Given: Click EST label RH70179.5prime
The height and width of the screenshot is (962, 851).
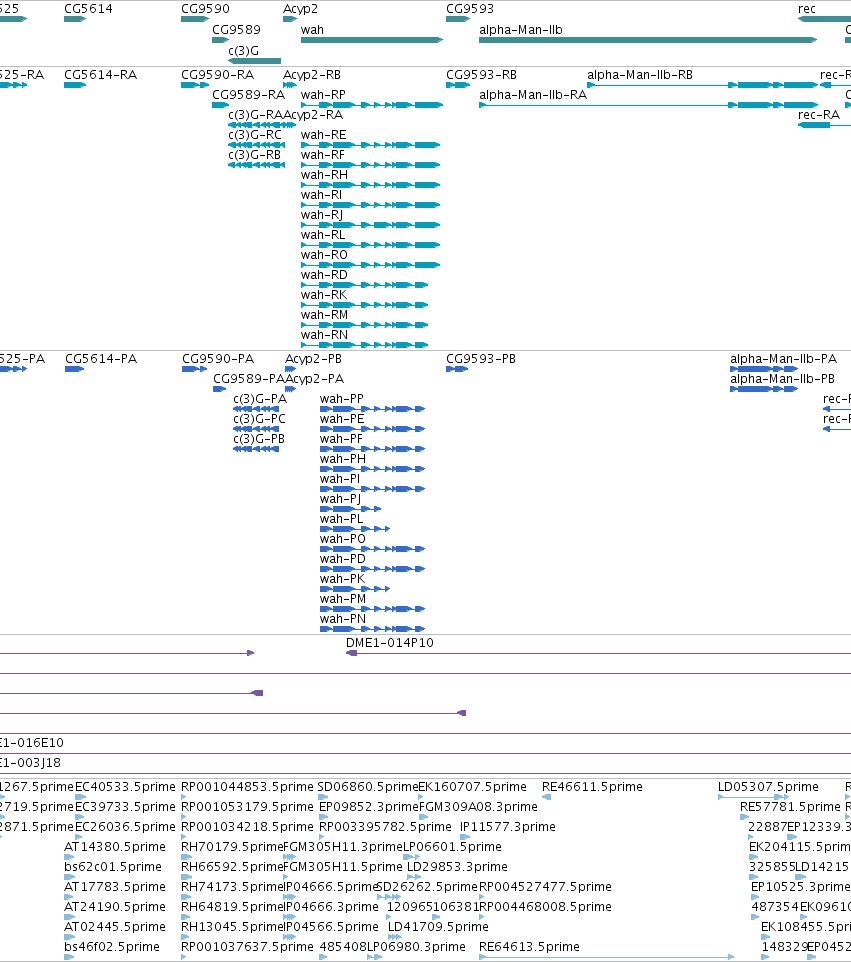Looking at the screenshot, I should tap(232, 847).
